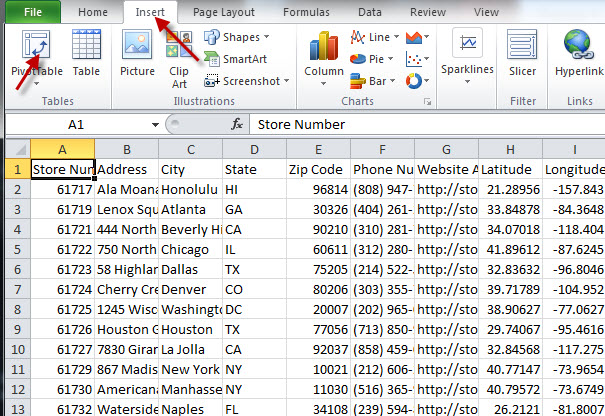
Task: Insert a Table from the ribbon
Action: pos(86,53)
